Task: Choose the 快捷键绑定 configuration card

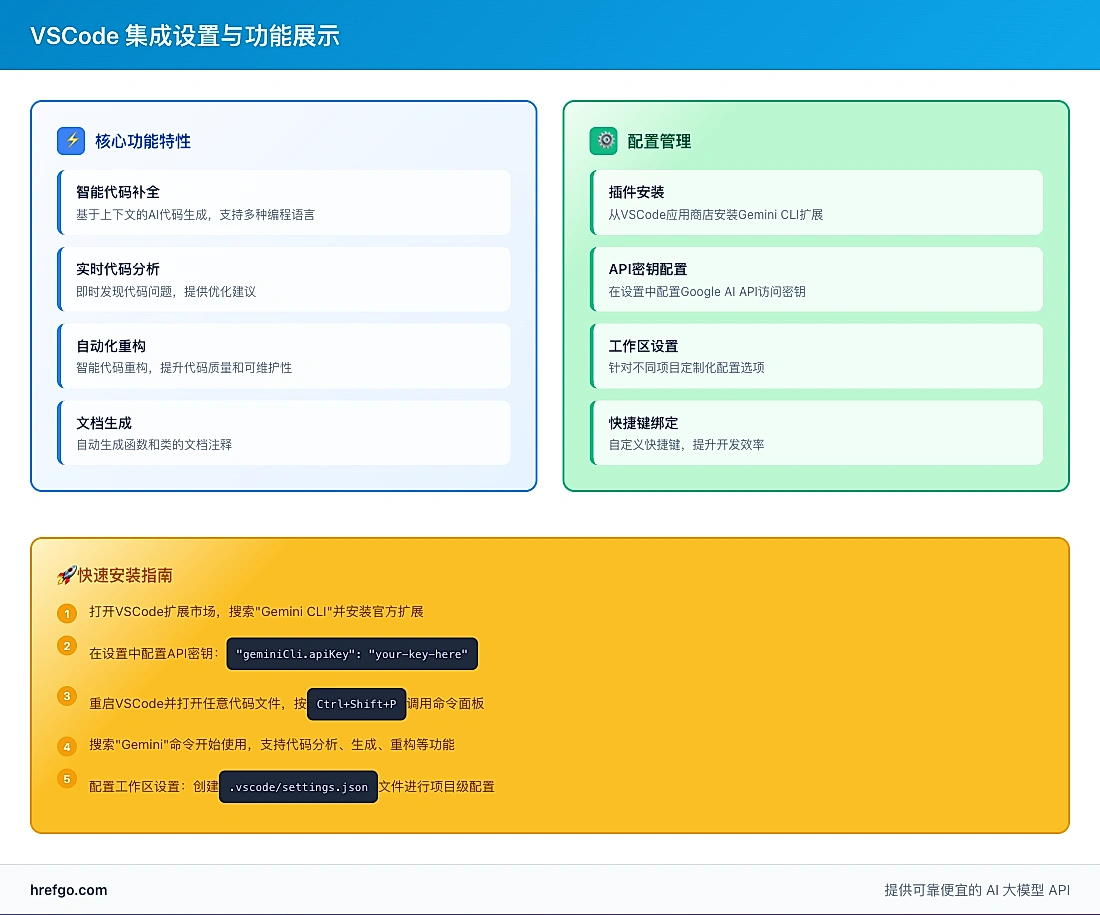Action: (816, 433)
